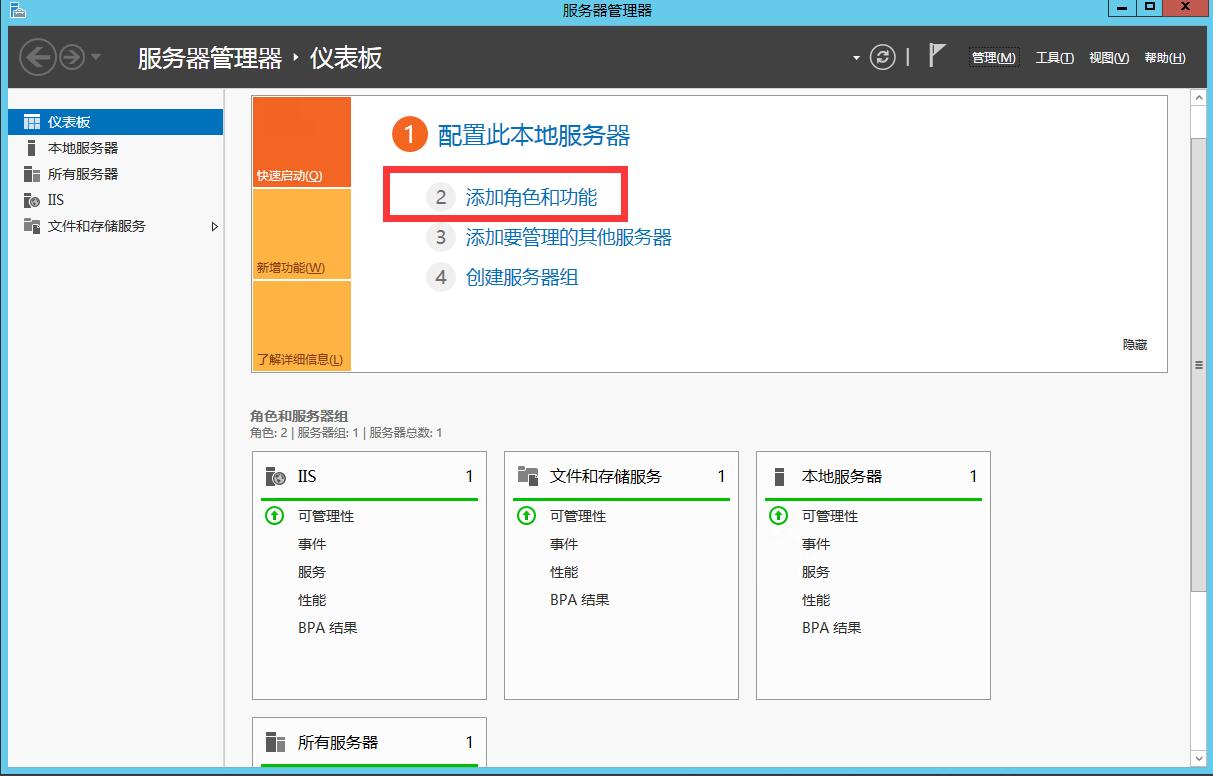
Task: Click the file and storage services tile icon
Action: (528, 476)
